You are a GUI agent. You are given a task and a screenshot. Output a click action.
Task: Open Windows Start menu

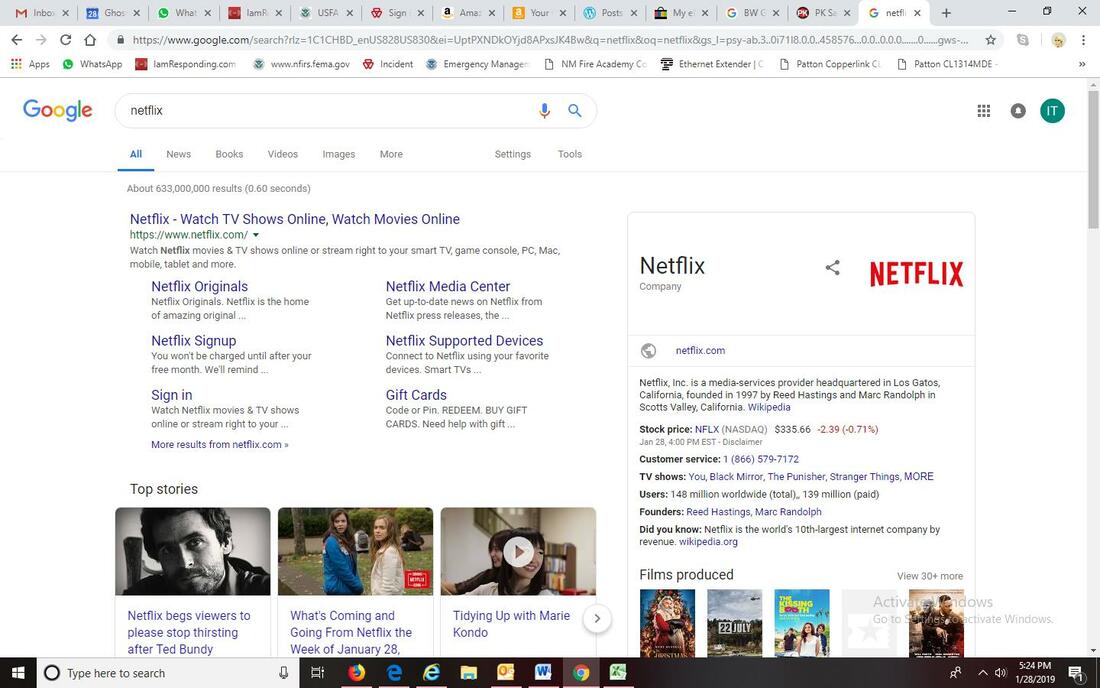18,673
